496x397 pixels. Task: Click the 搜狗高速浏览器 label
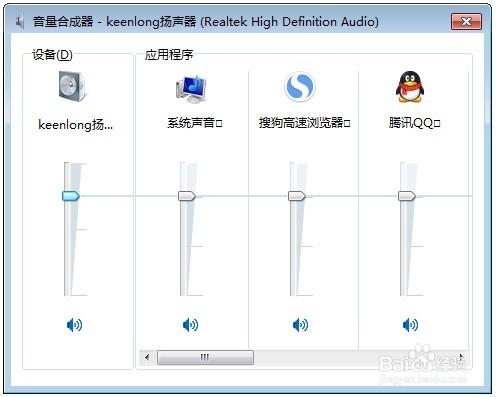tap(305, 123)
